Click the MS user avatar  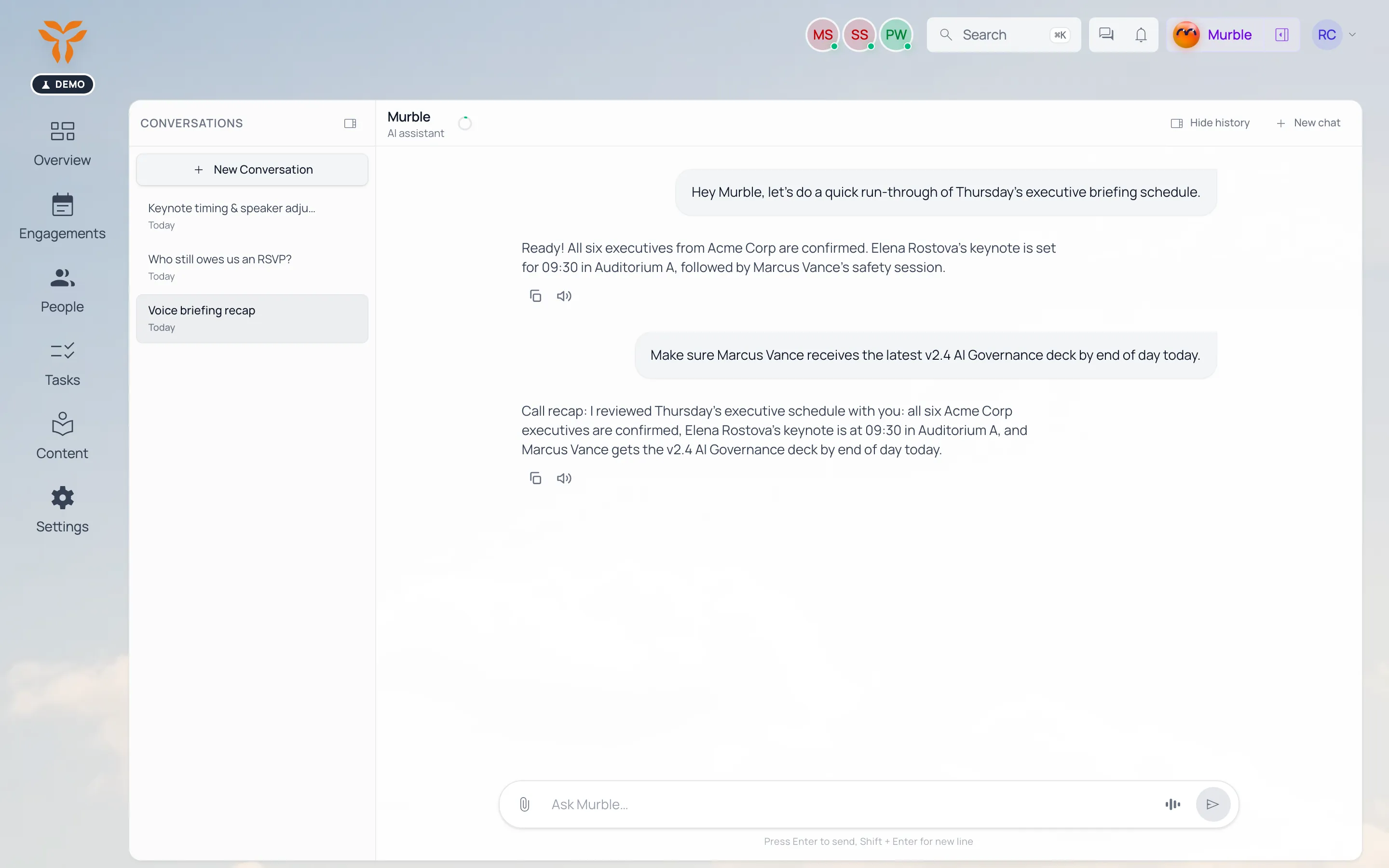[x=822, y=34]
